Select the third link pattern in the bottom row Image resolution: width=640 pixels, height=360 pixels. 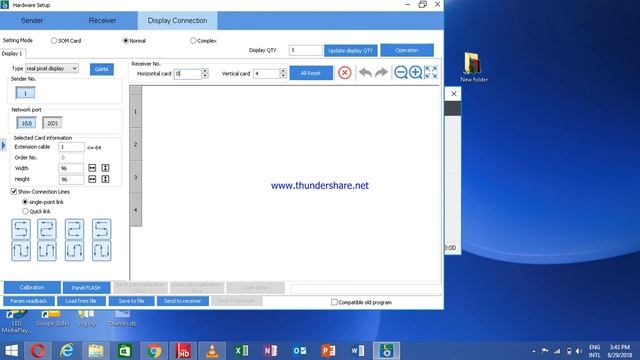[x=74, y=251]
